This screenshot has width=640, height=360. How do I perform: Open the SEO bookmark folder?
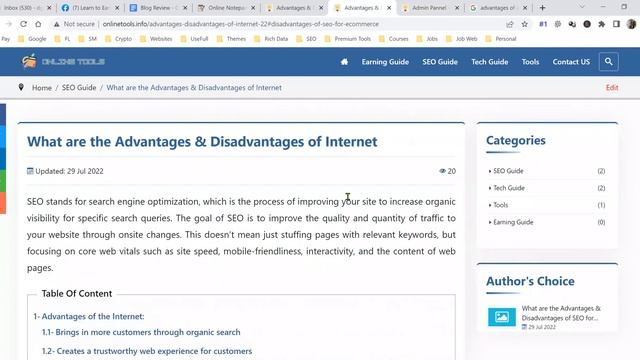click(x=307, y=39)
